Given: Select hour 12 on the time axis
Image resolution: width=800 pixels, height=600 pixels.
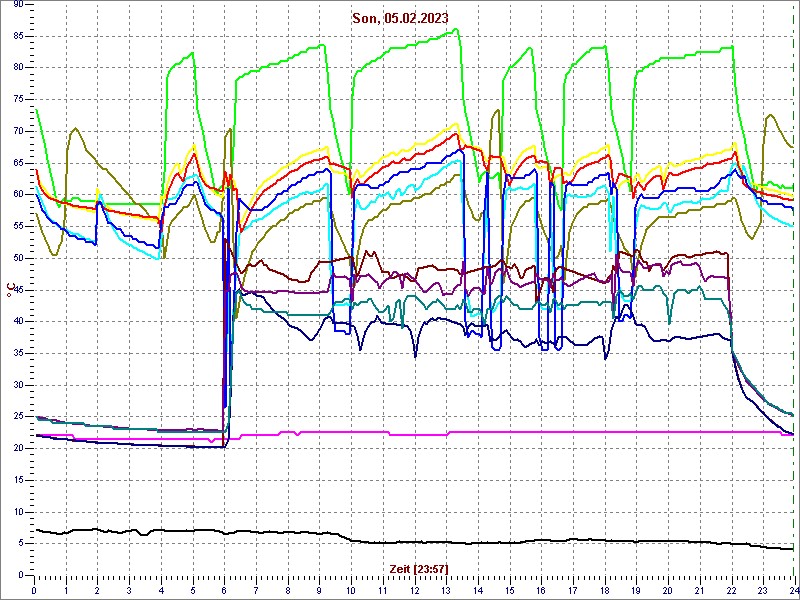Looking at the screenshot, I should (x=414, y=589).
